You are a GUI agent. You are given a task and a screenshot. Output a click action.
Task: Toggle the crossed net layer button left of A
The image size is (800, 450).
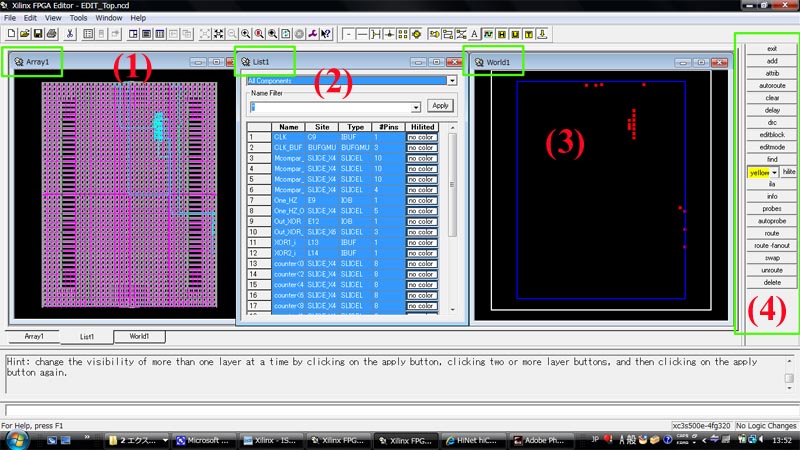click(x=461, y=34)
